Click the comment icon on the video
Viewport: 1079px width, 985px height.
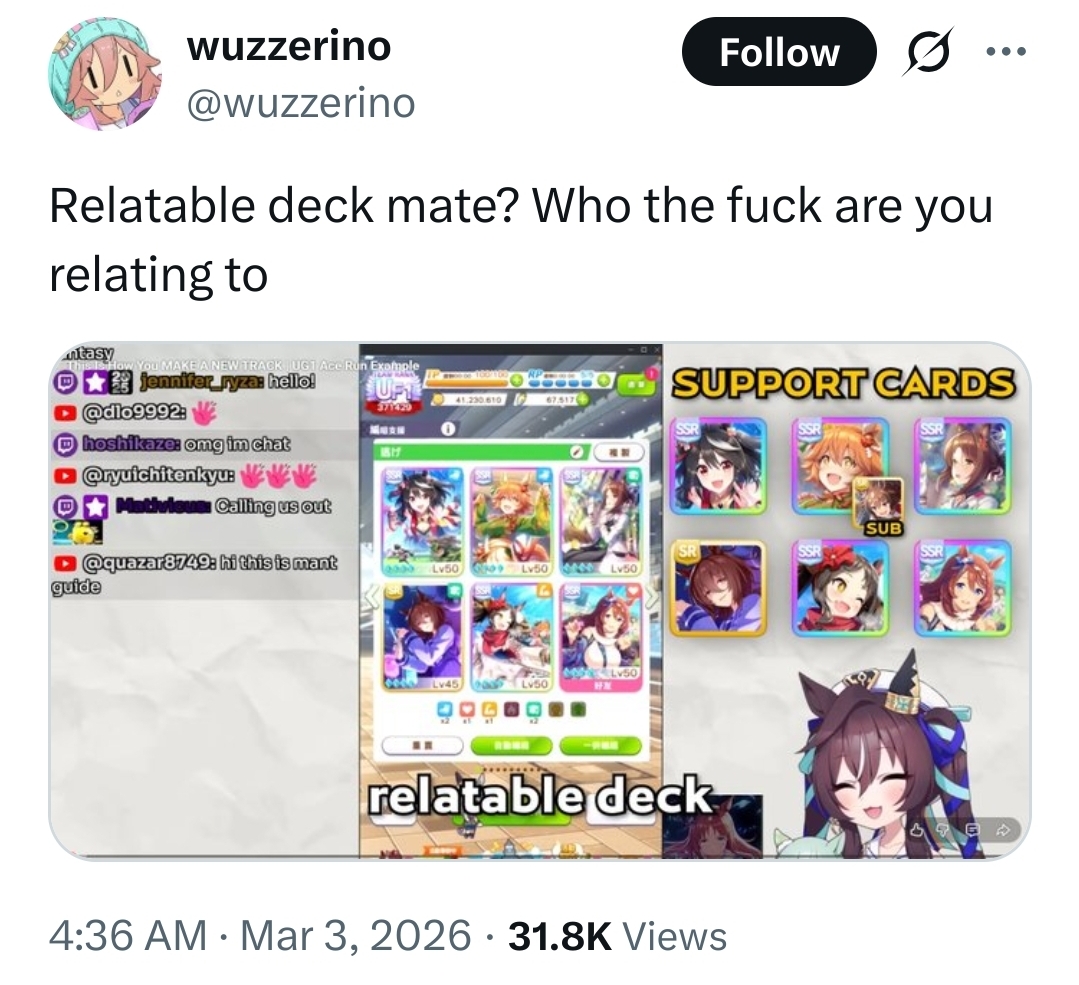pyautogui.click(x=973, y=830)
